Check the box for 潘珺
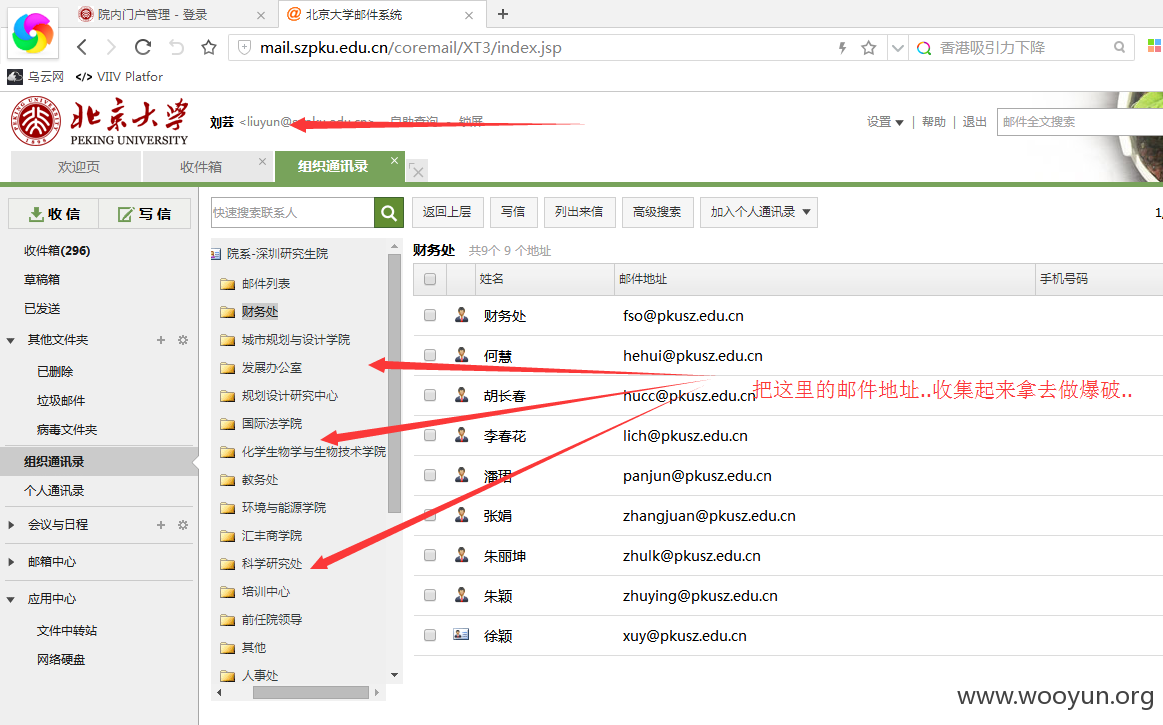This screenshot has width=1163, height=725. click(x=430, y=475)
